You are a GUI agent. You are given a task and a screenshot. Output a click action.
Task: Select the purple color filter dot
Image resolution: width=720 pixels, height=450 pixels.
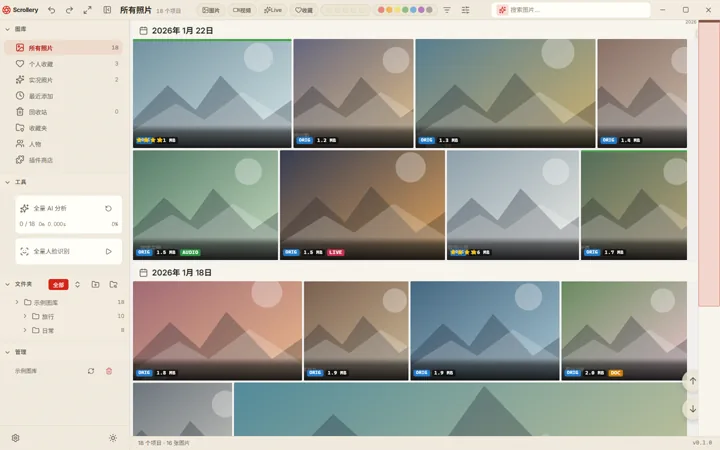coord(421,10)
